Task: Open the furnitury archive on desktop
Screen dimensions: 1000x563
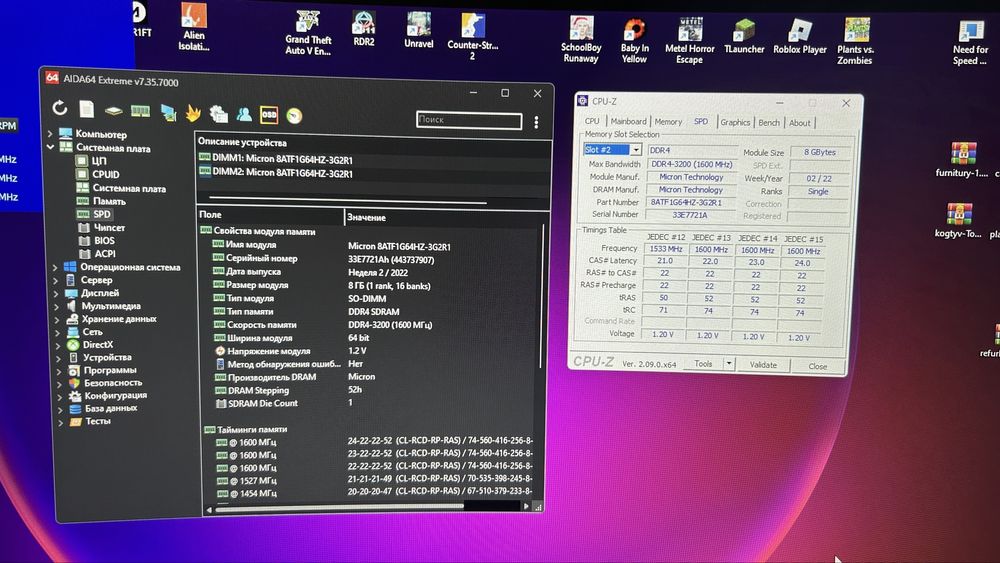Action: [962, 160]
